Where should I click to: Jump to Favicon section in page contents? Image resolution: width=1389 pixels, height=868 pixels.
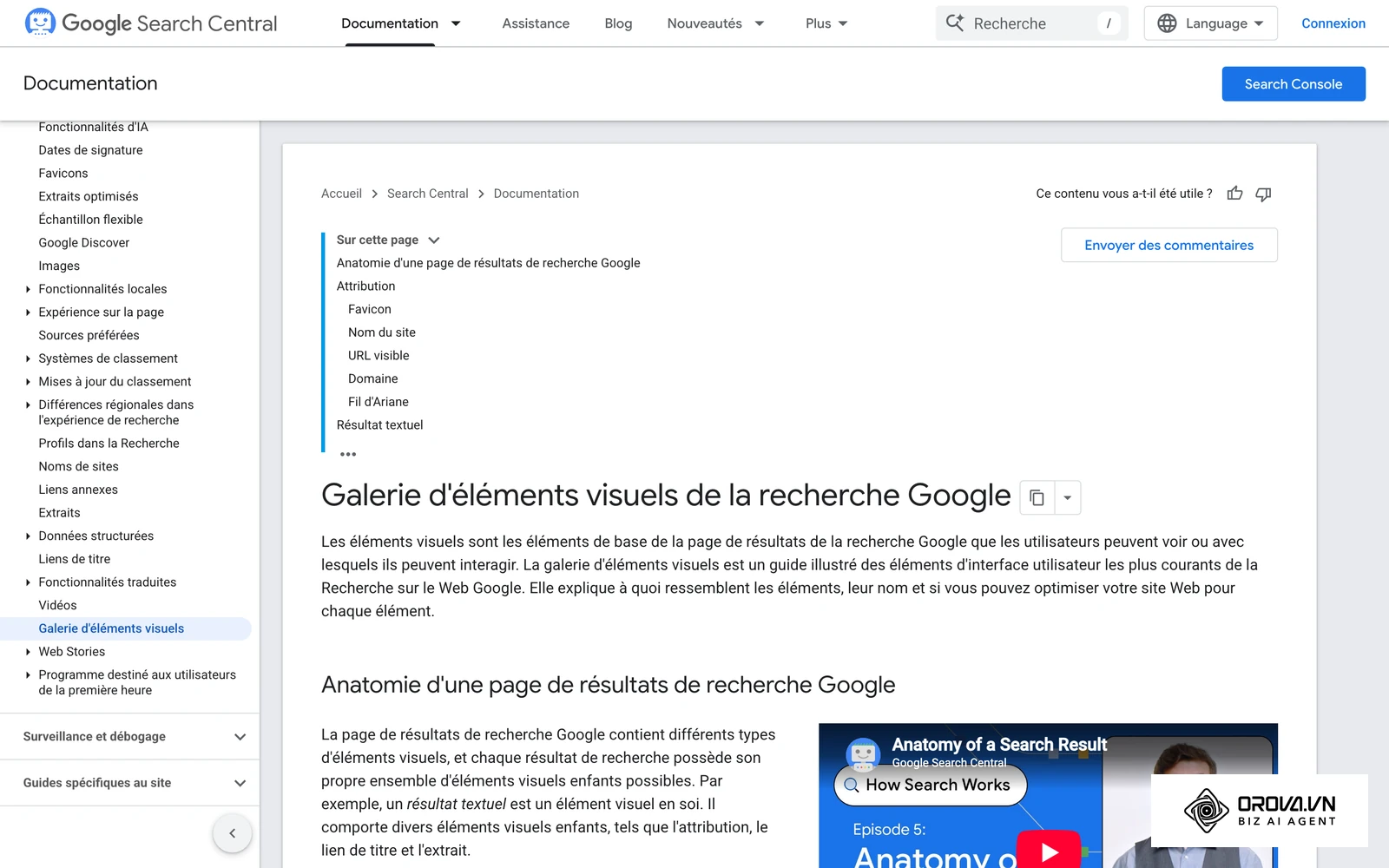coord(370,309)
